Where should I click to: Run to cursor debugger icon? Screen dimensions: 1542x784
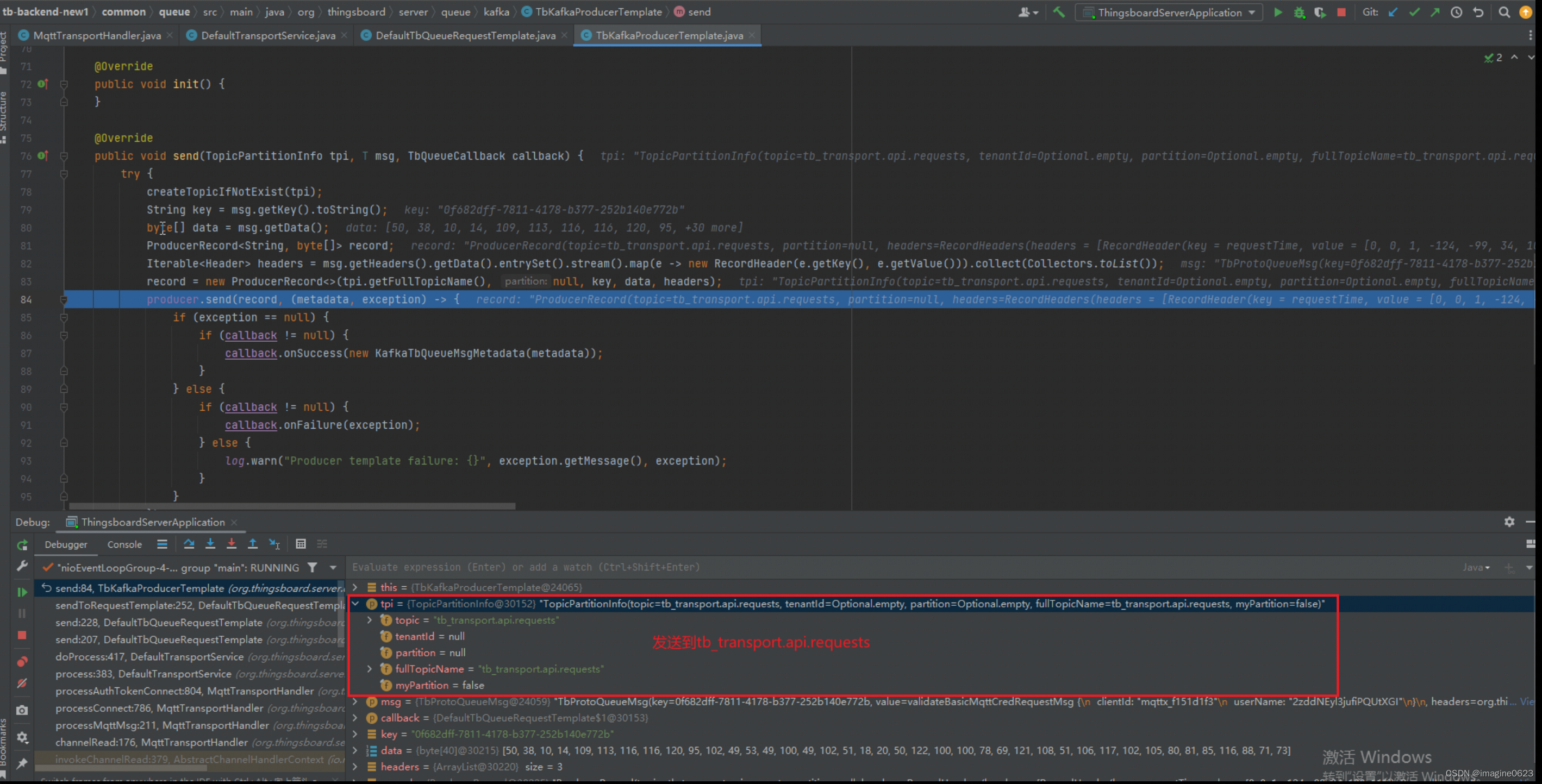coord(274,544)
